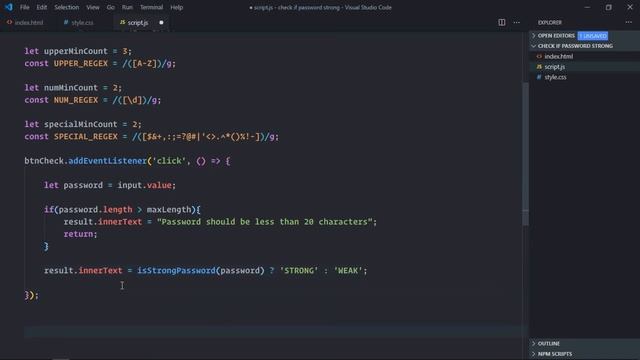Open the Terminal menu

coord(151,7)
